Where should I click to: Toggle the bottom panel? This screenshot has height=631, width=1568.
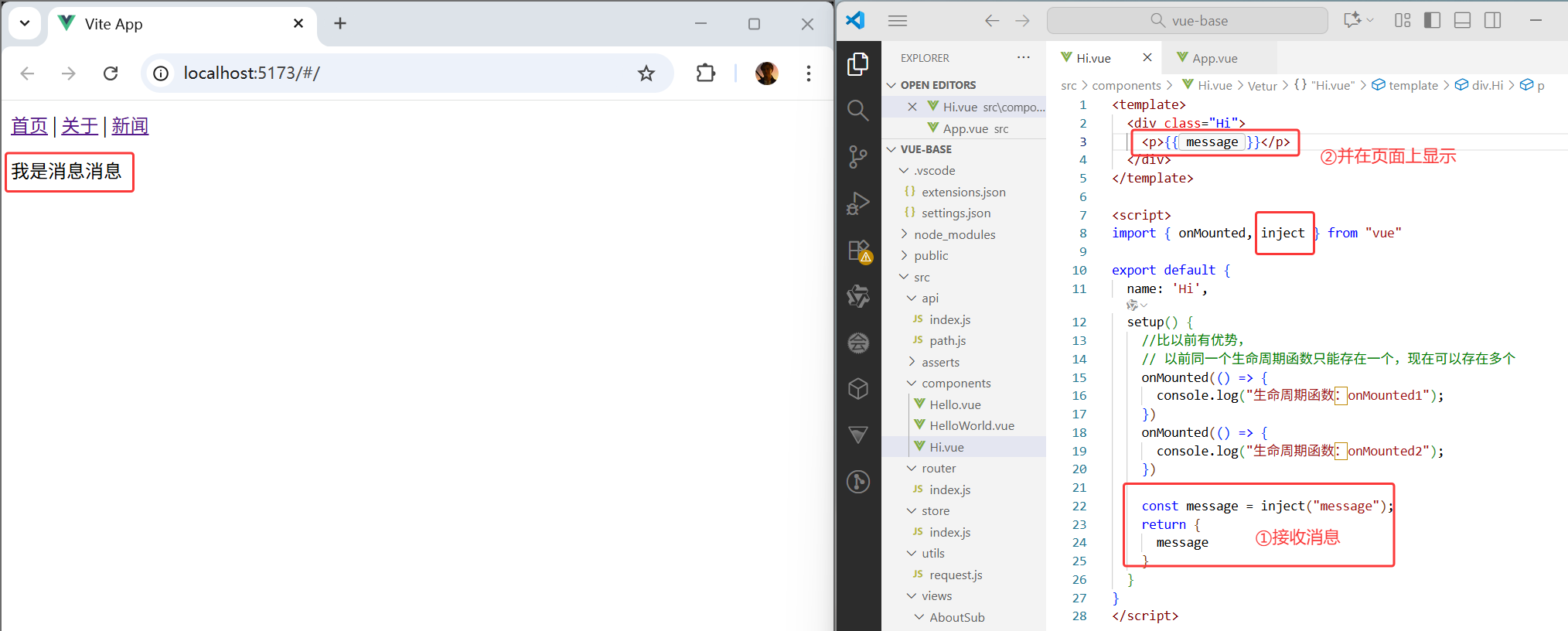tap(1462, 20)
